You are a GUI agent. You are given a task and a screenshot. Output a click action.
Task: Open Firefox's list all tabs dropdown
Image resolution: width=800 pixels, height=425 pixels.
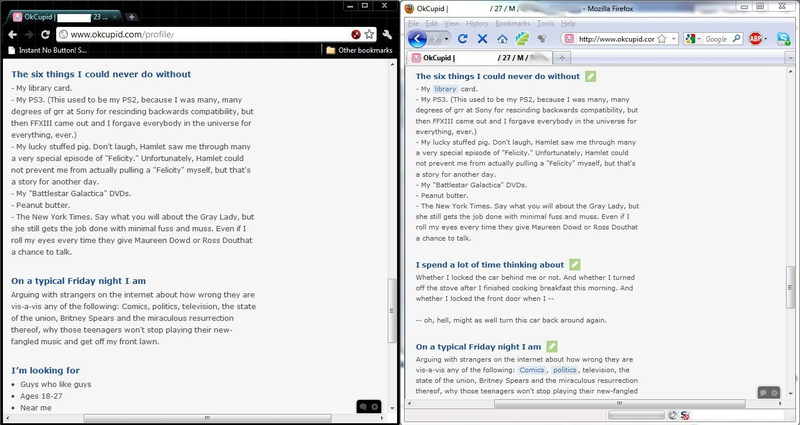[x=790, y=58]
